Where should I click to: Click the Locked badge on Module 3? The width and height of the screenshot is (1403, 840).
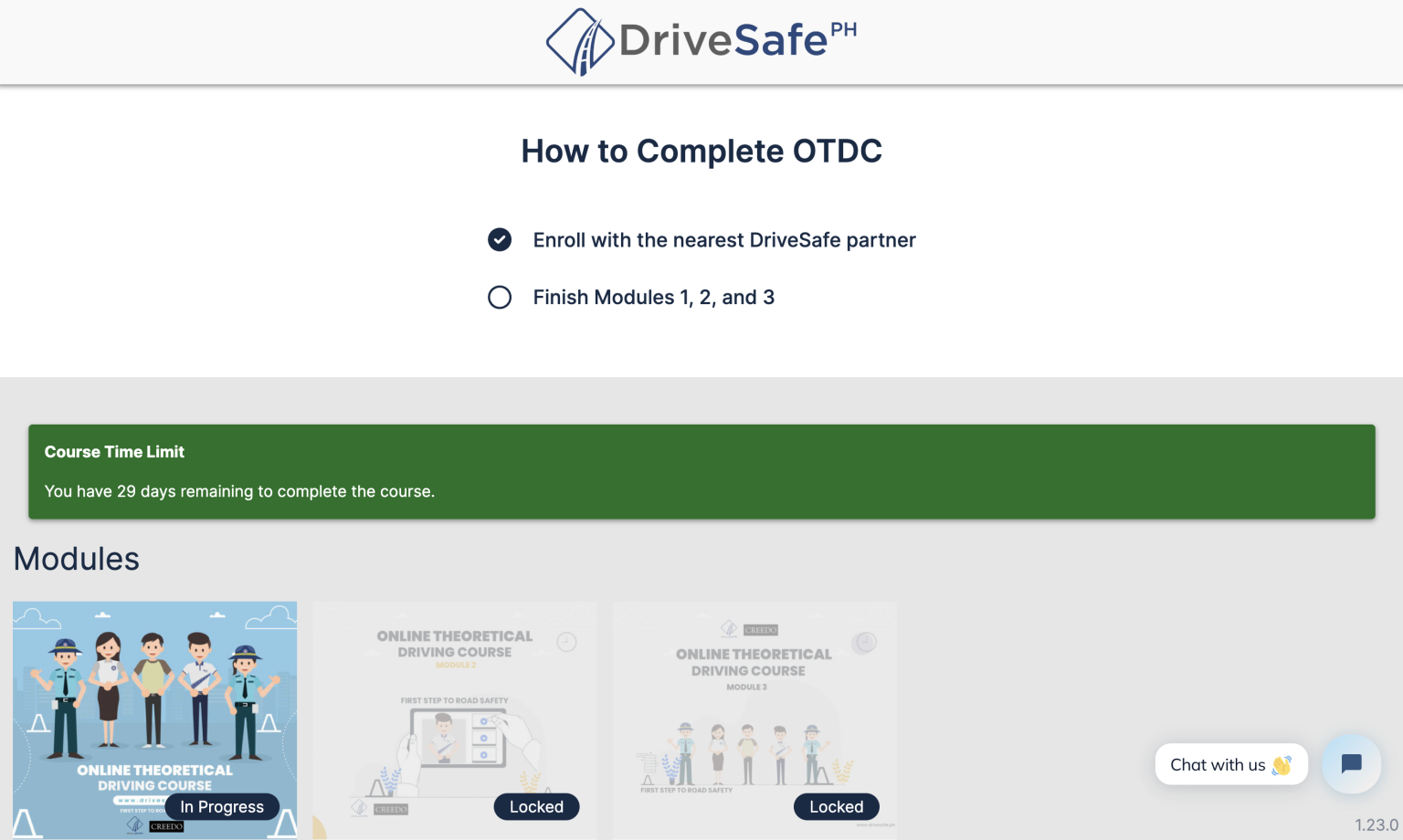point(836,806)
